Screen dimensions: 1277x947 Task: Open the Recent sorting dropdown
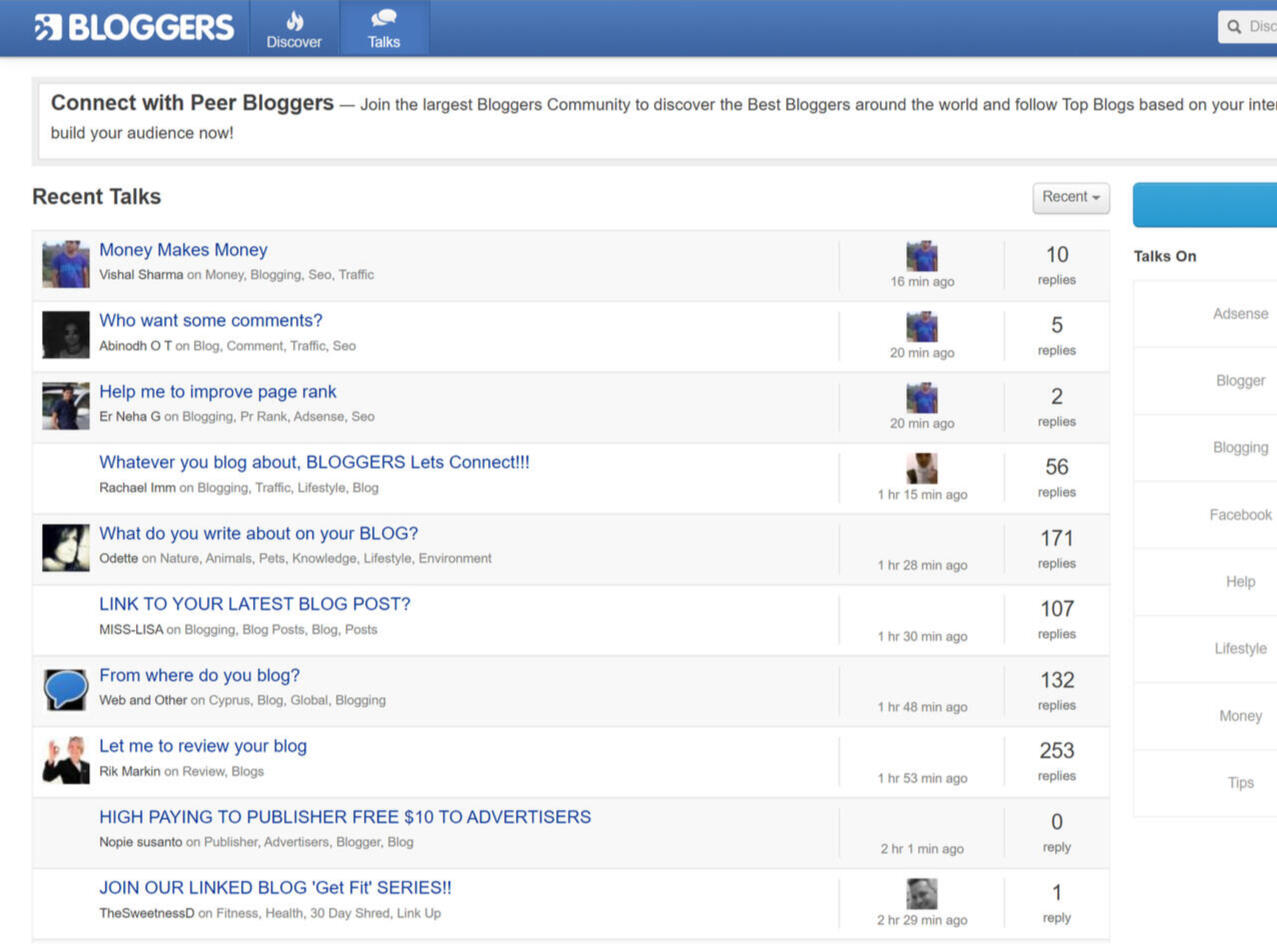(x=1070, y=197)
